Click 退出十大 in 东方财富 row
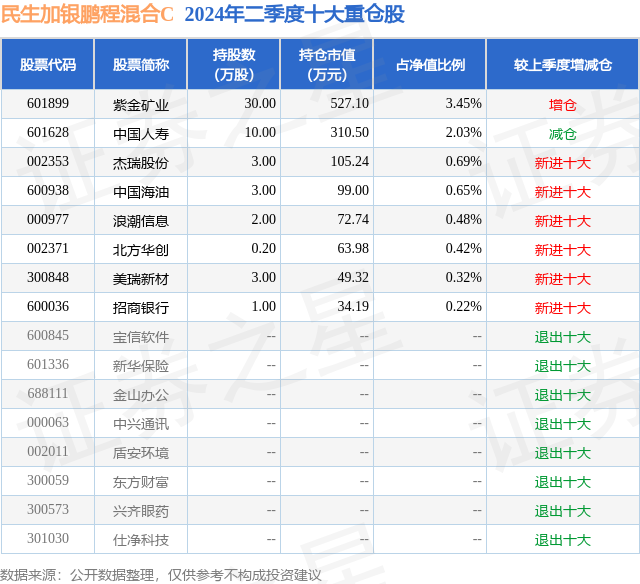Viewport: 640px width, 584px height. (x=562, y=482)
